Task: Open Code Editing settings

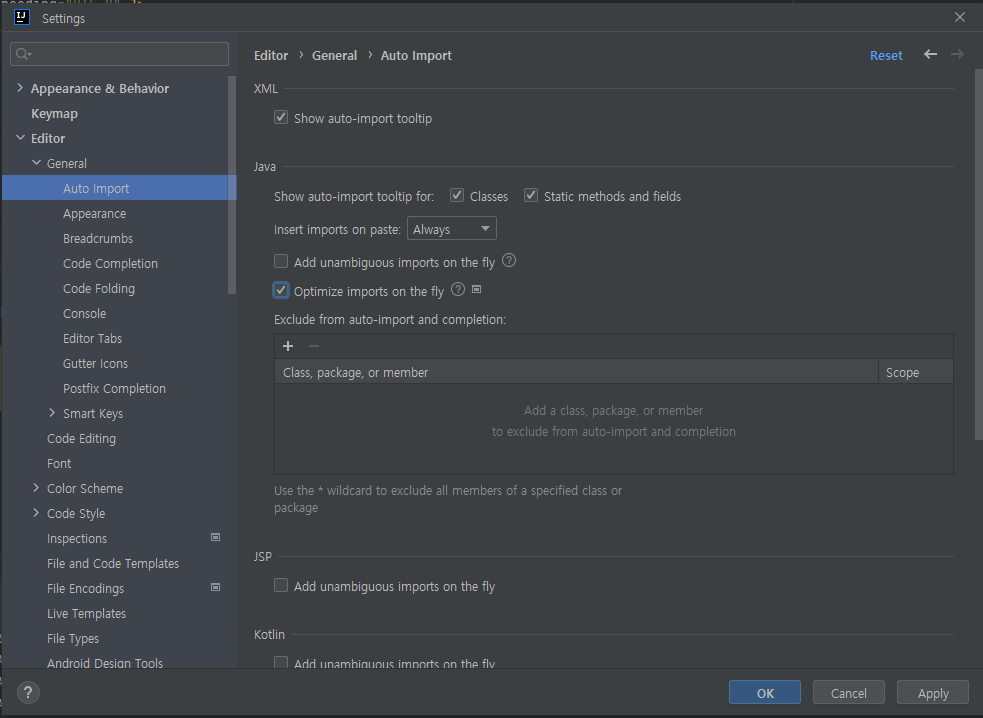Action: (81, 438)
